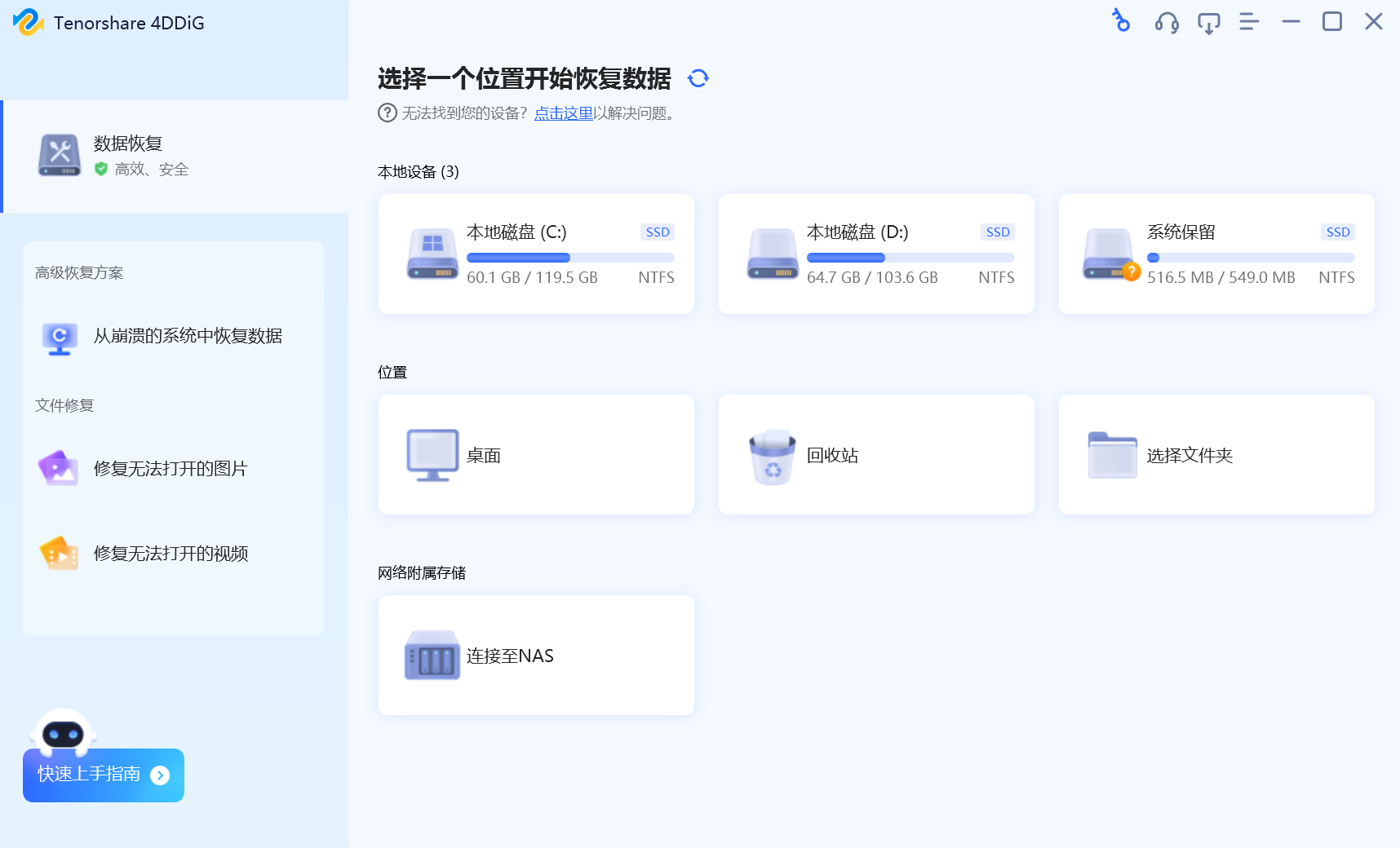Click the C: drive Windows disk icon

click(x=432, y=254)
